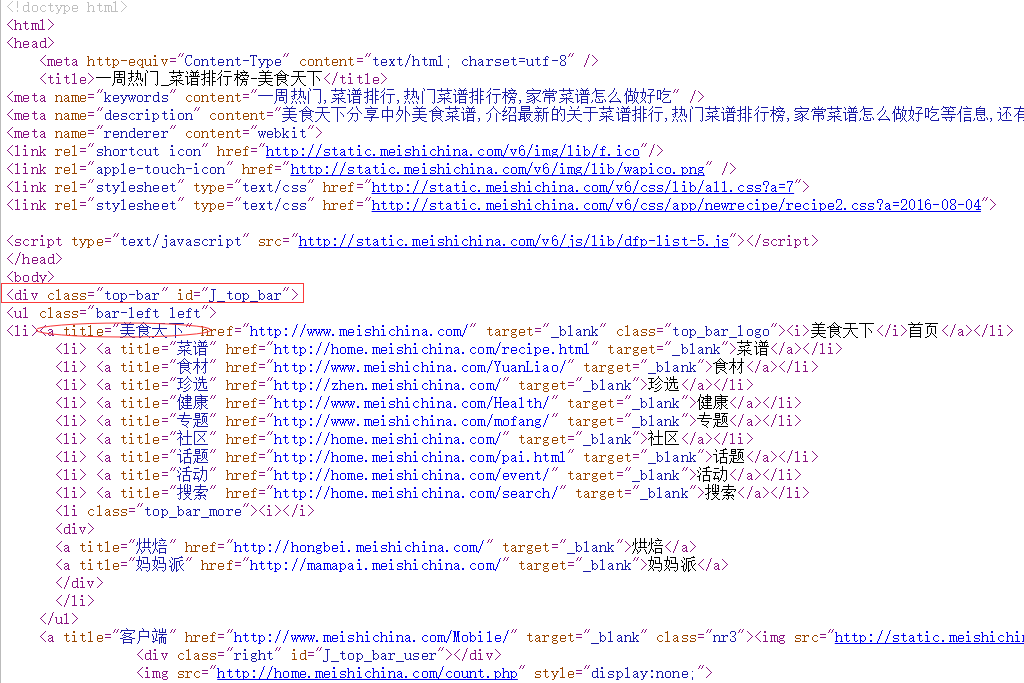Click the 社区 list item line
The image size is (1024, 683).
tap(404, 439)
